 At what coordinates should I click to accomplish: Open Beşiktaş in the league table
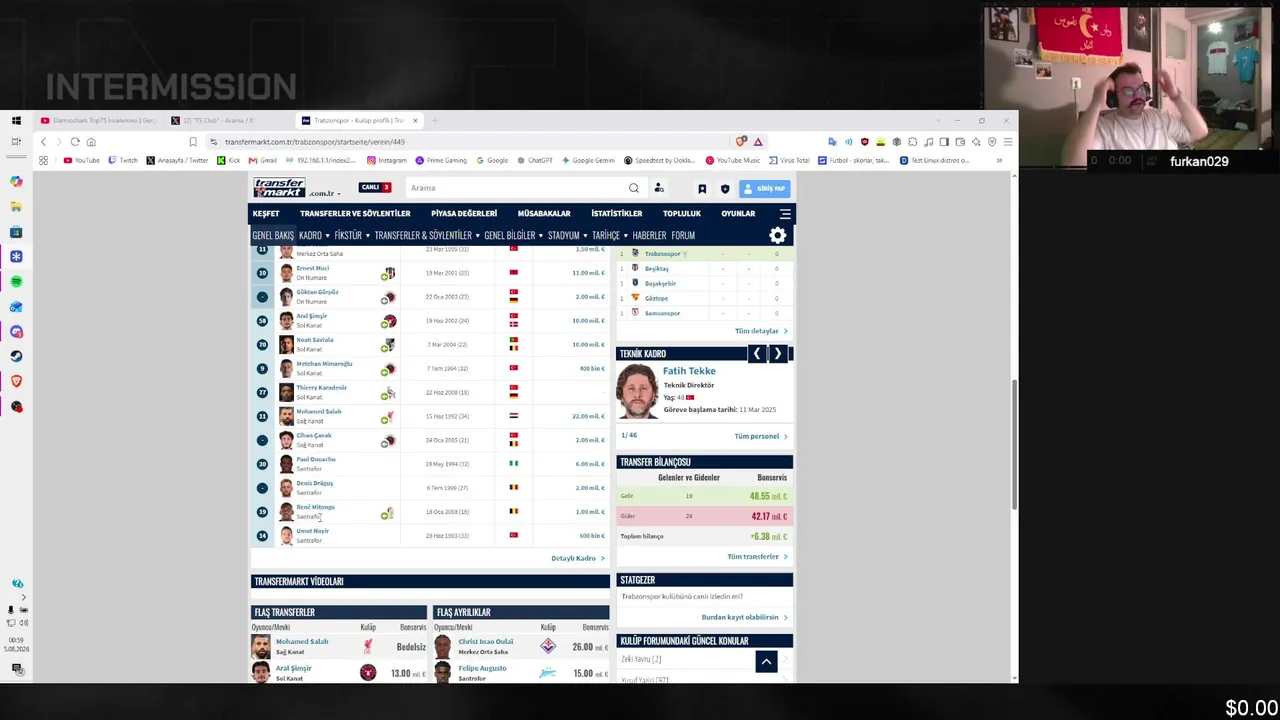point(656,268)
